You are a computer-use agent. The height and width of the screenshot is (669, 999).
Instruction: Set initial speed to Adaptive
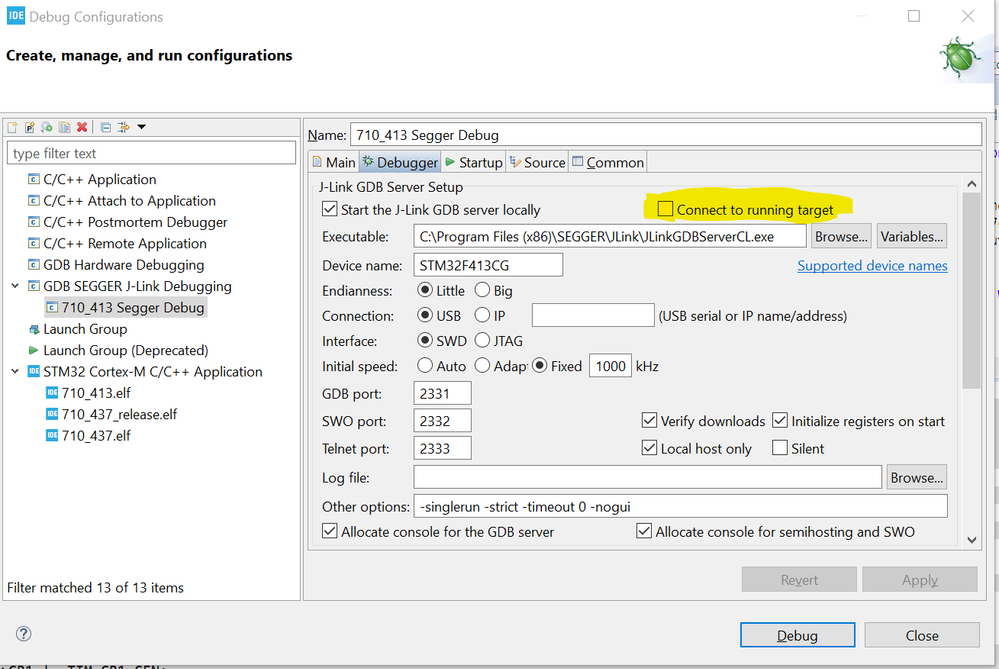click(x=482, y=366)
